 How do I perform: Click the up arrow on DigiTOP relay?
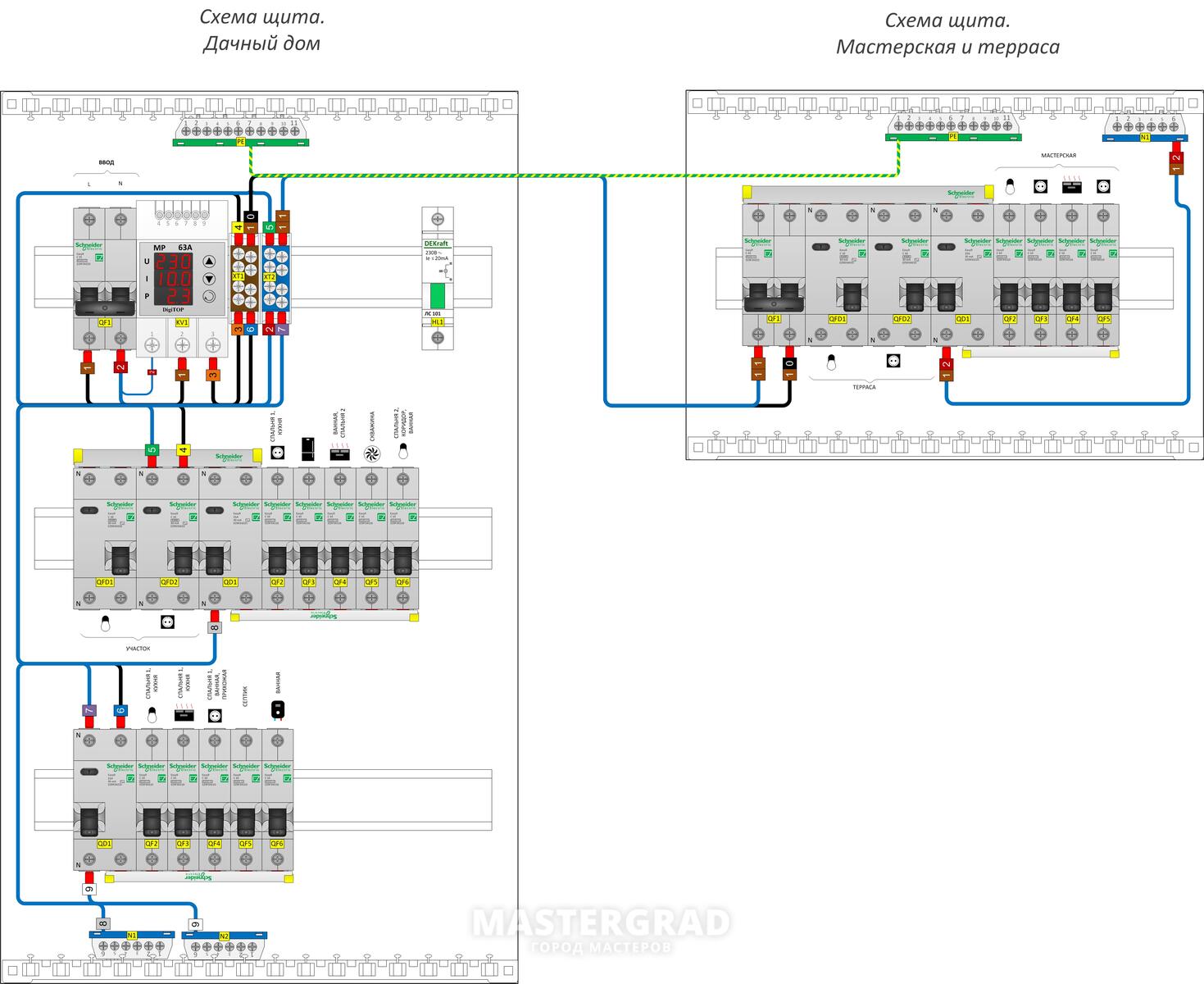click(209, 262)
